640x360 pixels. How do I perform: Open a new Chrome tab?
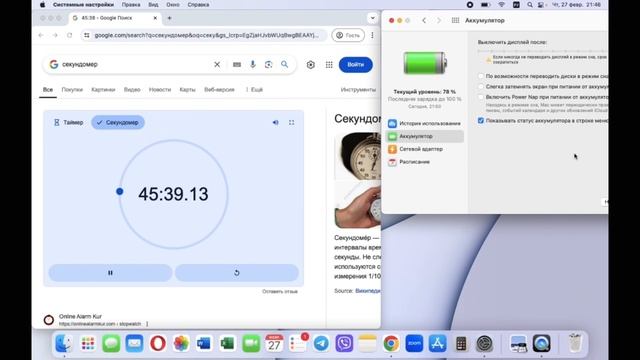[169, 18]
